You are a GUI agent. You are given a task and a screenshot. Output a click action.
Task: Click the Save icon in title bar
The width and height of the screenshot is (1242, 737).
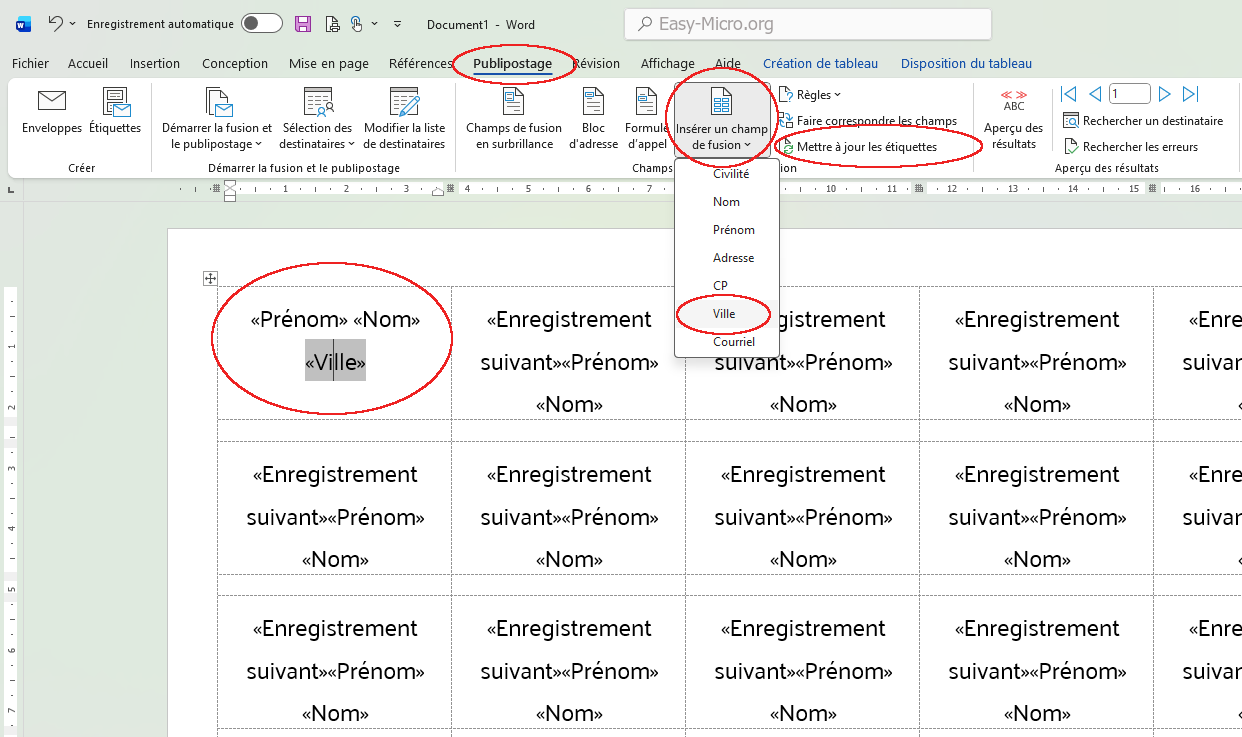(x=303, y=24)
